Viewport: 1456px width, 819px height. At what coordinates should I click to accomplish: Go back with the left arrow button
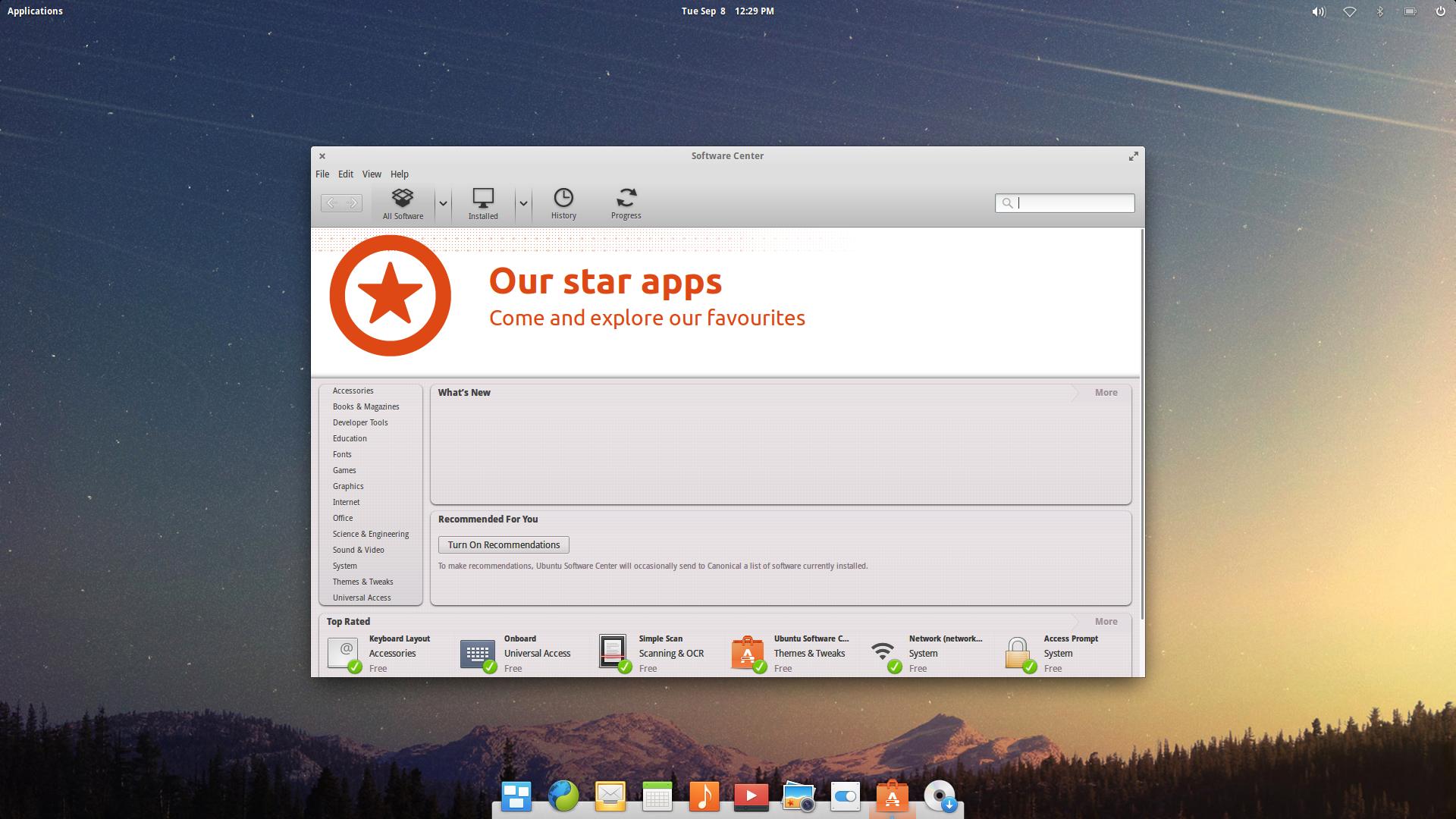[x=331, y=202]
